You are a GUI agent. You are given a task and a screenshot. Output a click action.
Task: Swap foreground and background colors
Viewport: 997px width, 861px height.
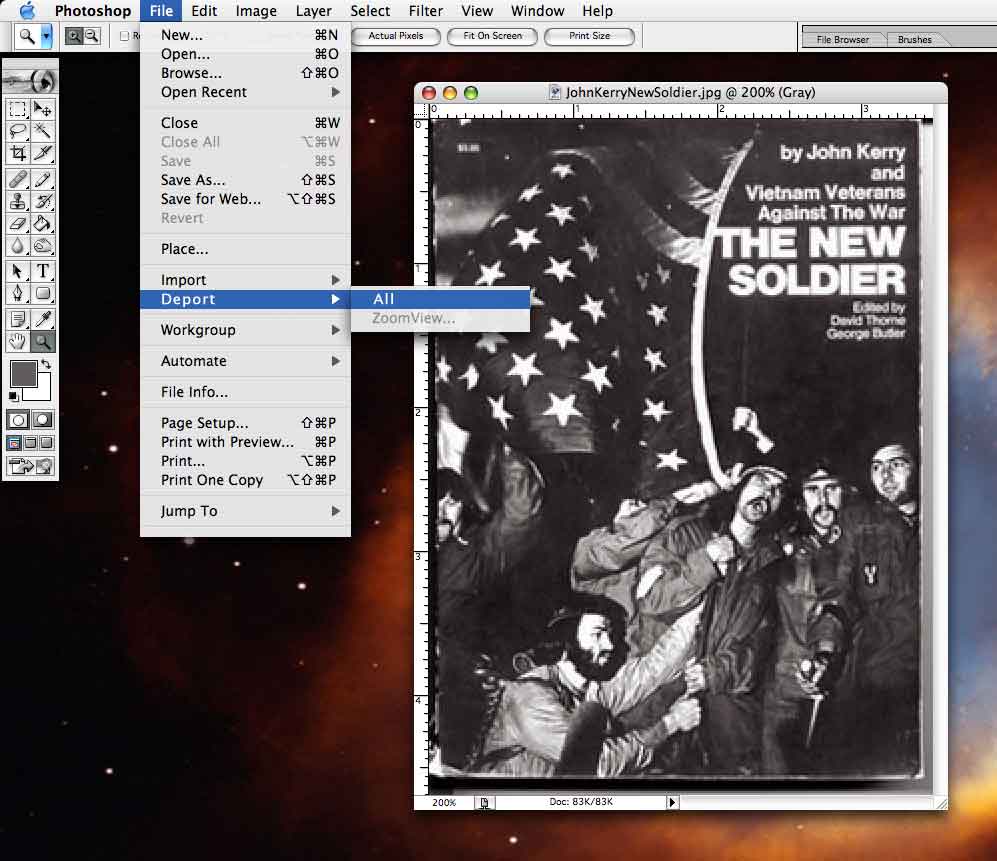46,364
